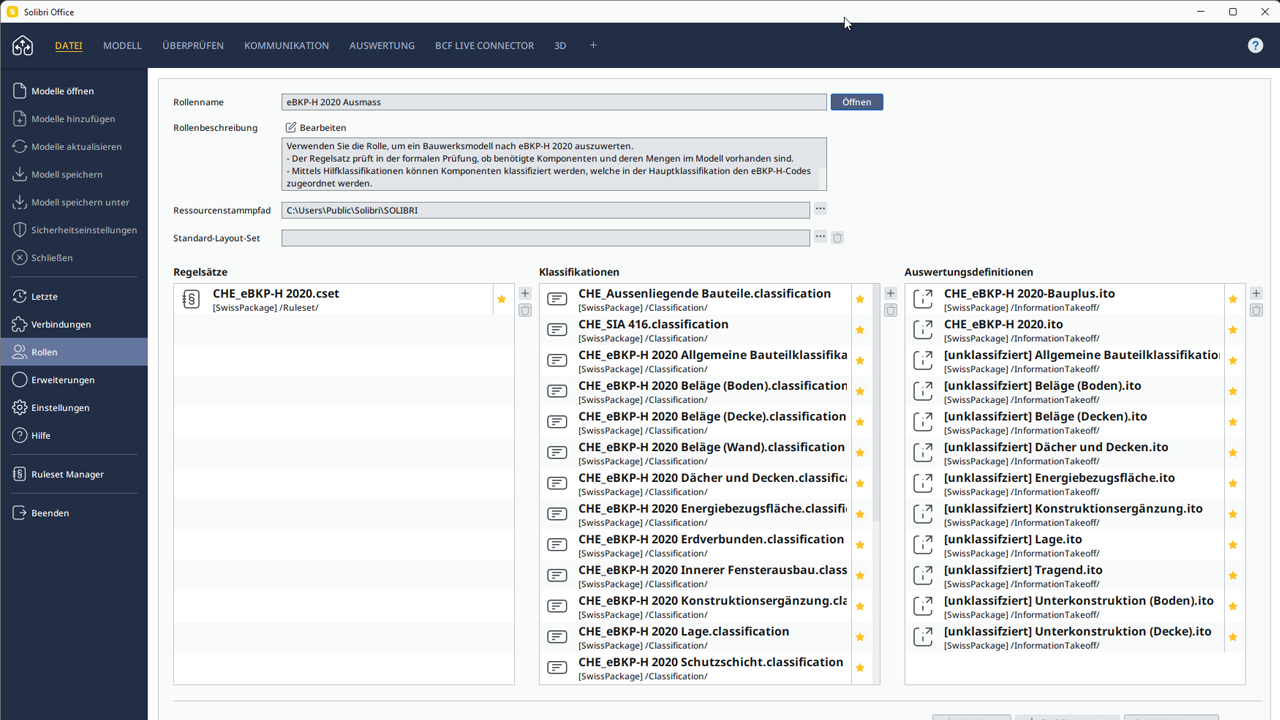Click icon of CHE_SIA 416.classification

(558, 330)
